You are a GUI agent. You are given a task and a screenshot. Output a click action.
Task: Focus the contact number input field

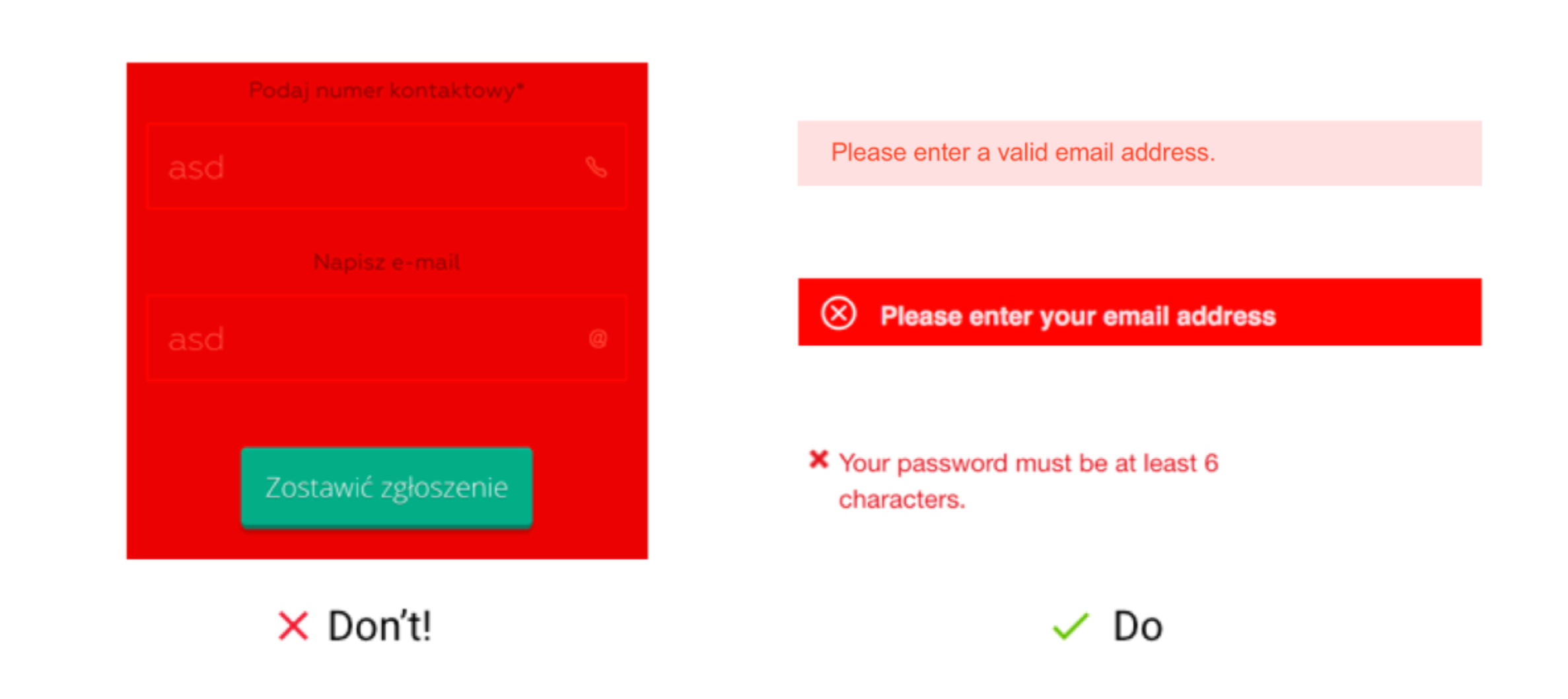[x=386, y=166]
